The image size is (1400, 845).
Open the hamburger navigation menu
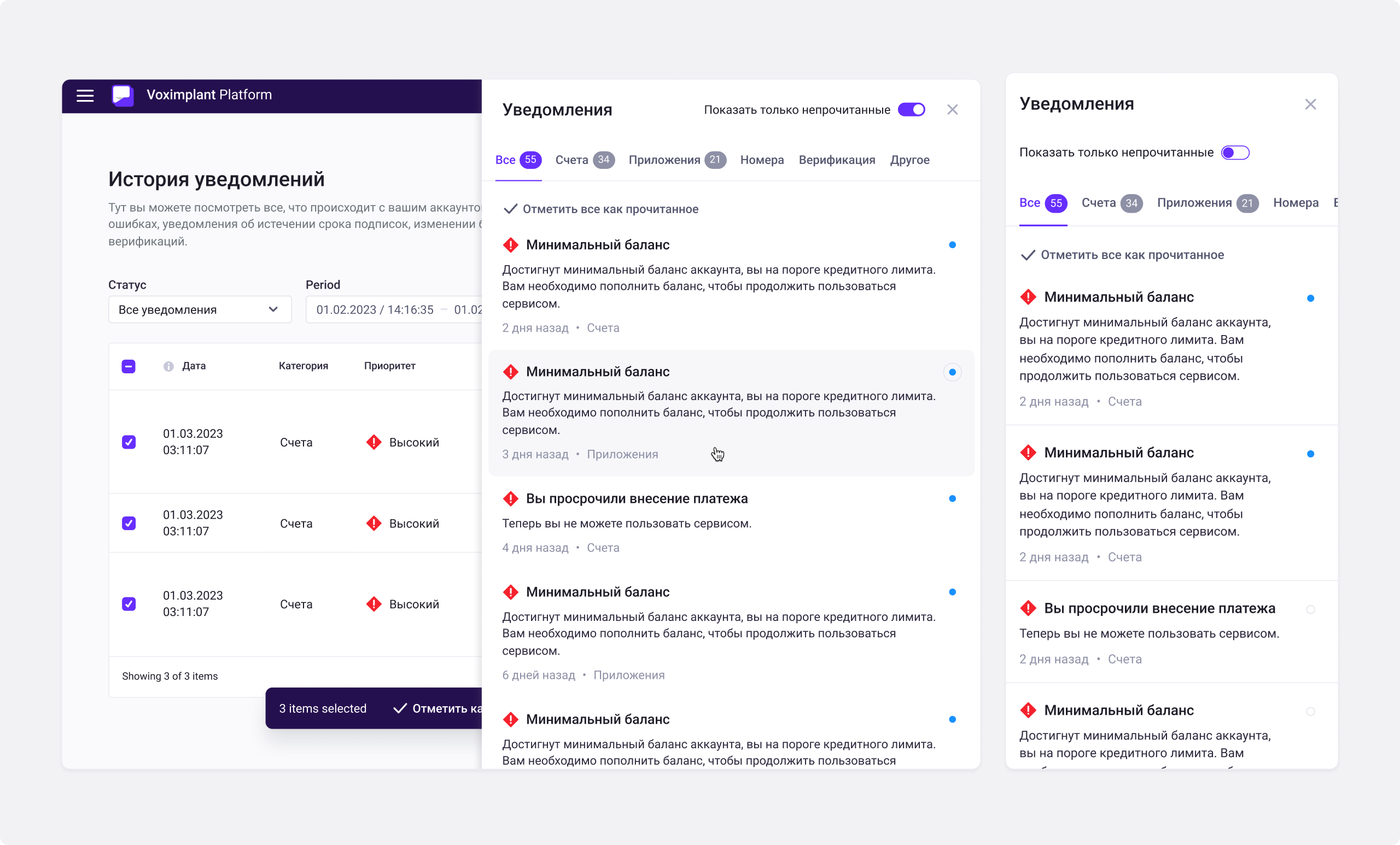click(x=85, y=96)
